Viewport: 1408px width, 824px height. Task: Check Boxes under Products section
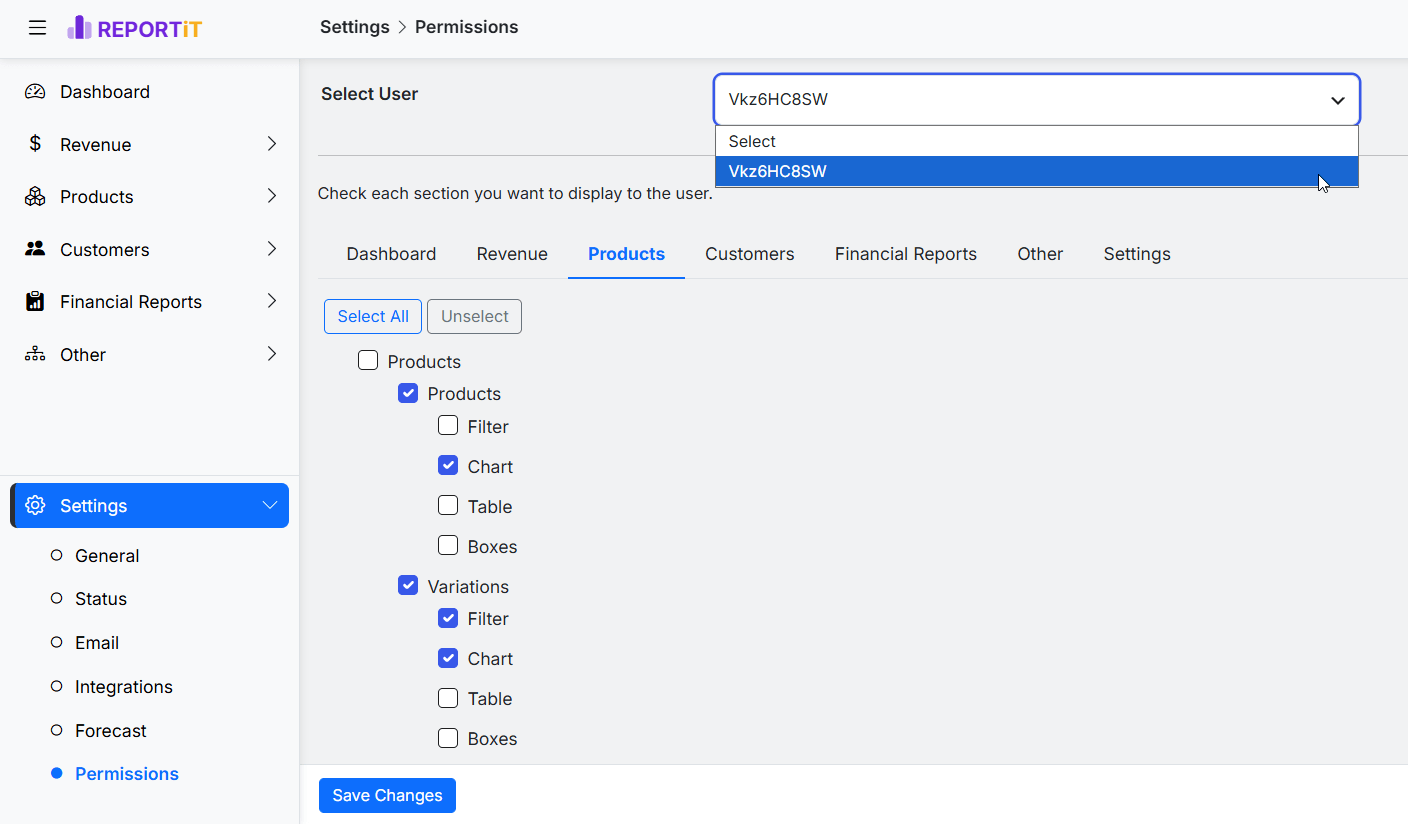448,546
